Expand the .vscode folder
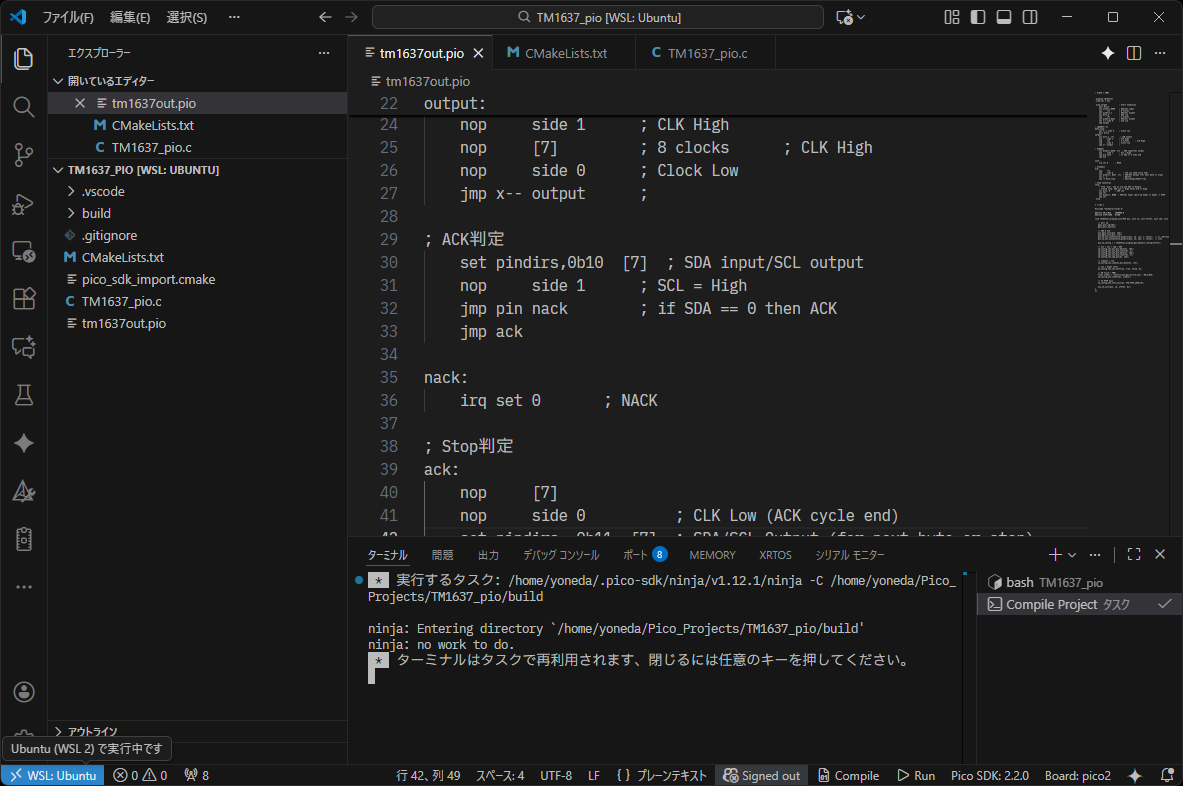The height and width of the screenshot is (786, 1183). [103, 191]
